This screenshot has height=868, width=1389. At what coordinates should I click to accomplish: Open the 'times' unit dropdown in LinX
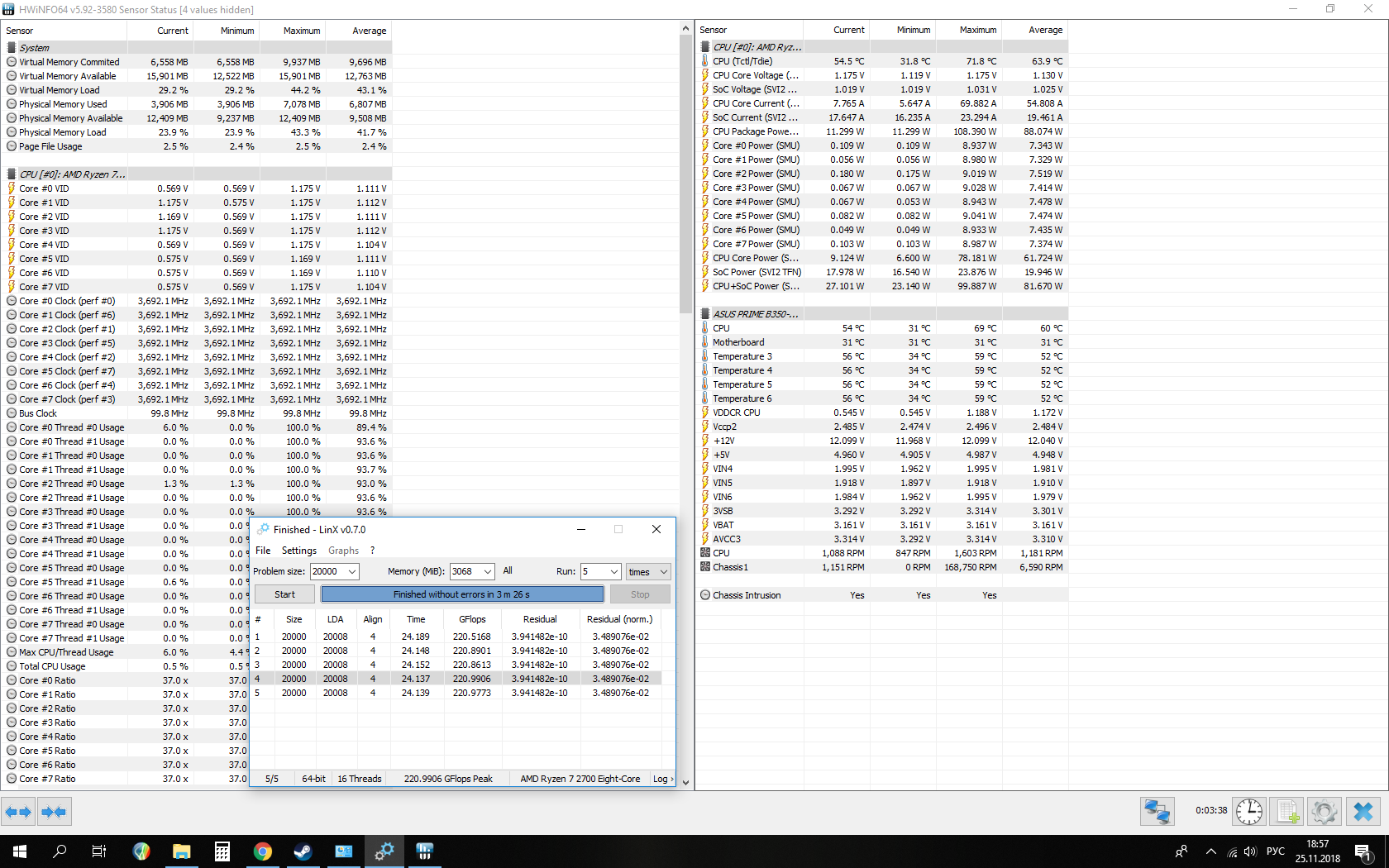(647, 571)
